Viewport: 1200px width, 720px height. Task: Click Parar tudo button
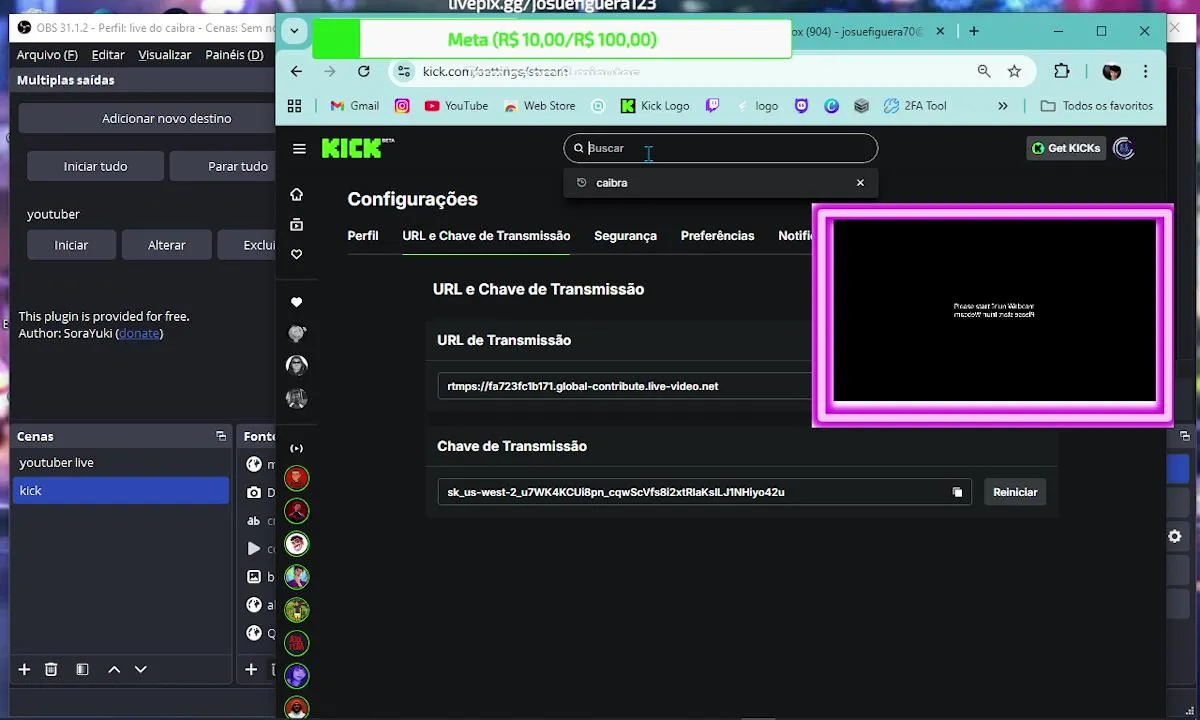223,166
